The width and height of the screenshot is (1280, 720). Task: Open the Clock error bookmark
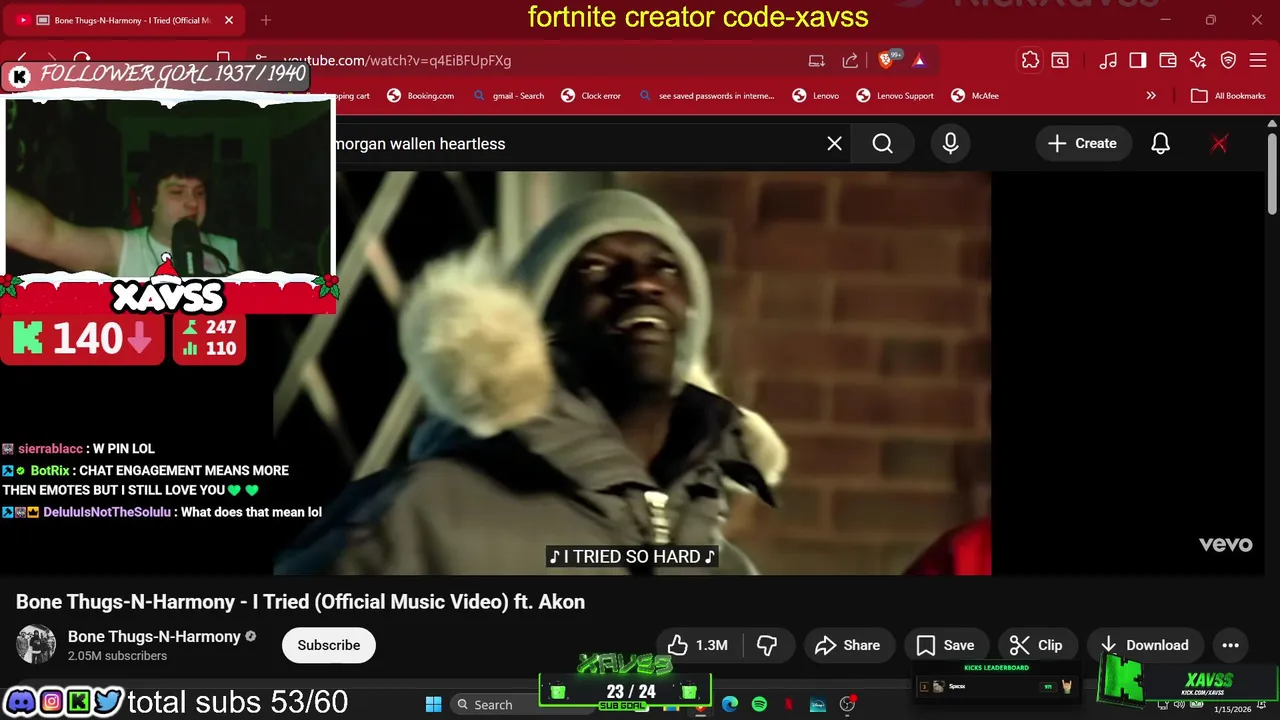[591, 96]
